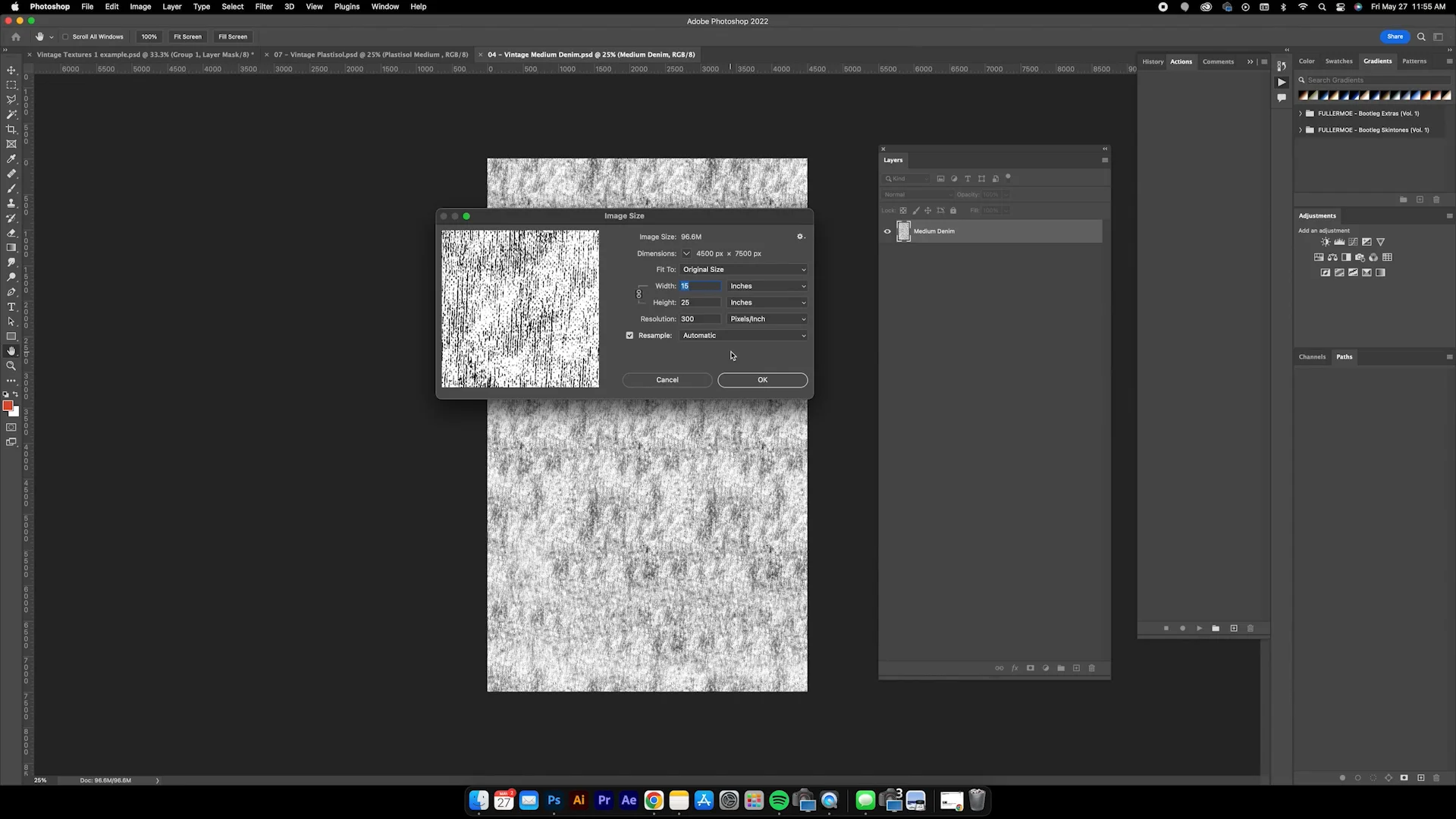
Task: Toggle the Resample checkbox
Action: pos(629,335)
